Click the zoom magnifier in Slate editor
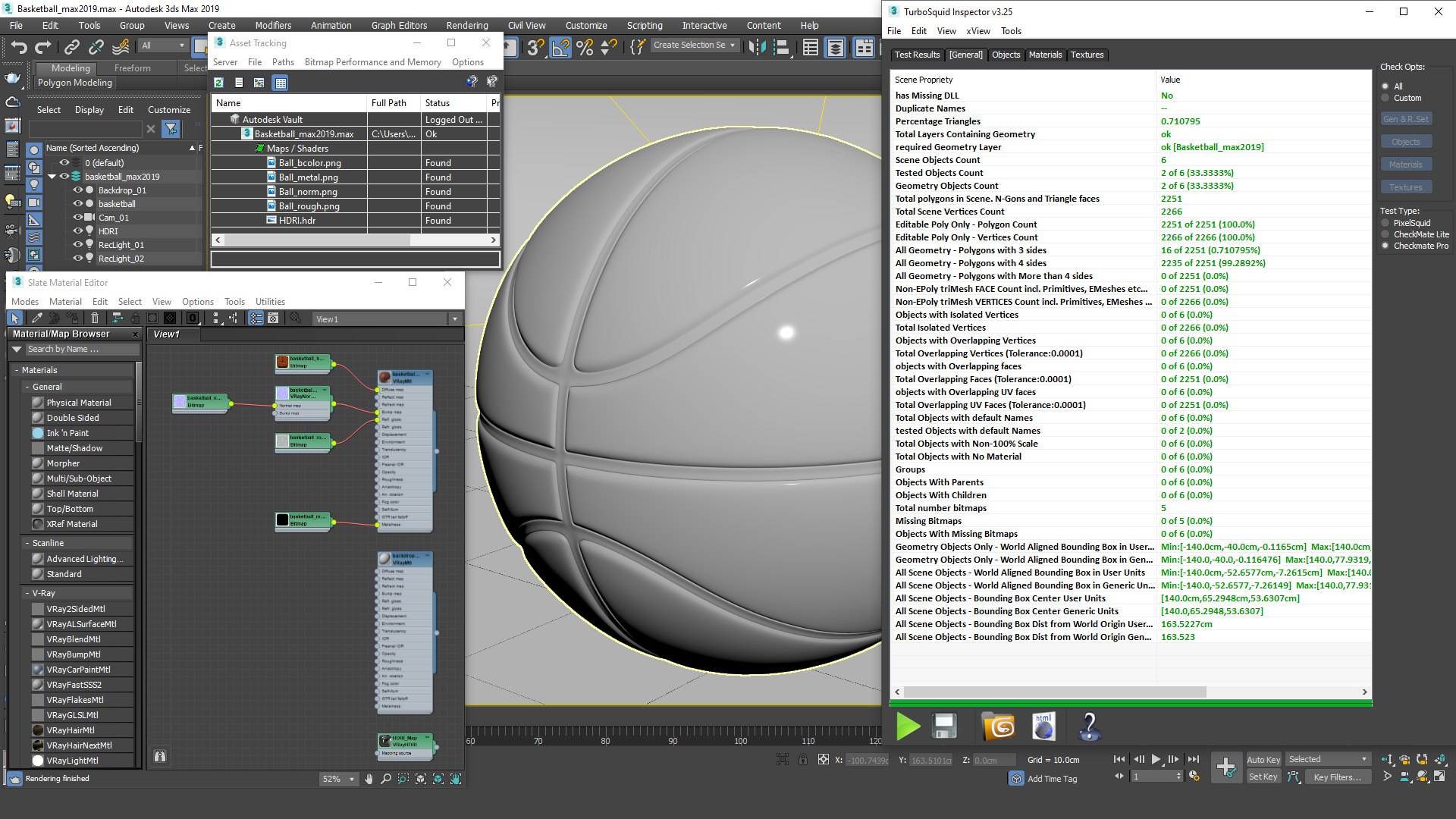The height and width of the screenshot is (819, 1456). 386,779
